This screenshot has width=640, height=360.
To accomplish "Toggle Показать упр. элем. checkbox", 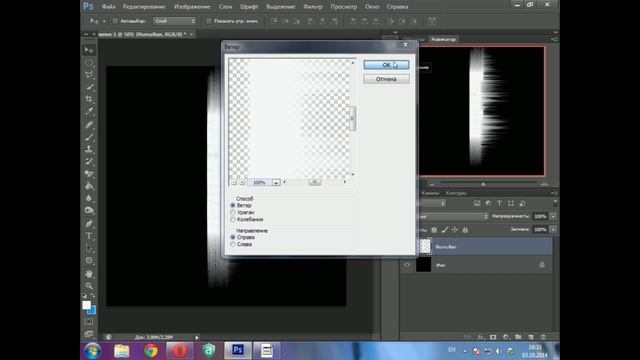I will point(209,21).
